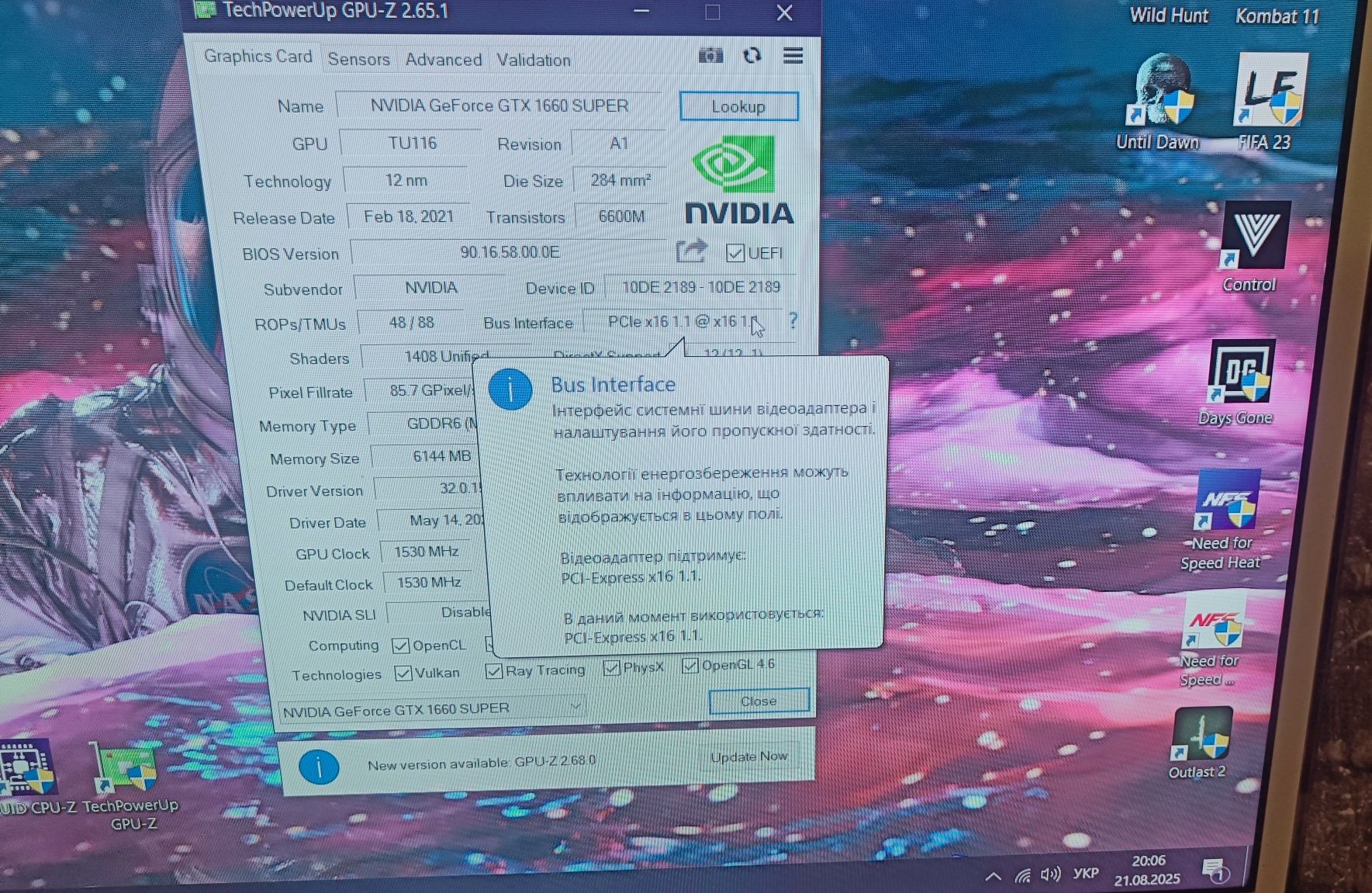This screenshot has width=1372, height=893.
Task: Switch the УКР keyboard language indicator
Action: (x=1086, y=874)
